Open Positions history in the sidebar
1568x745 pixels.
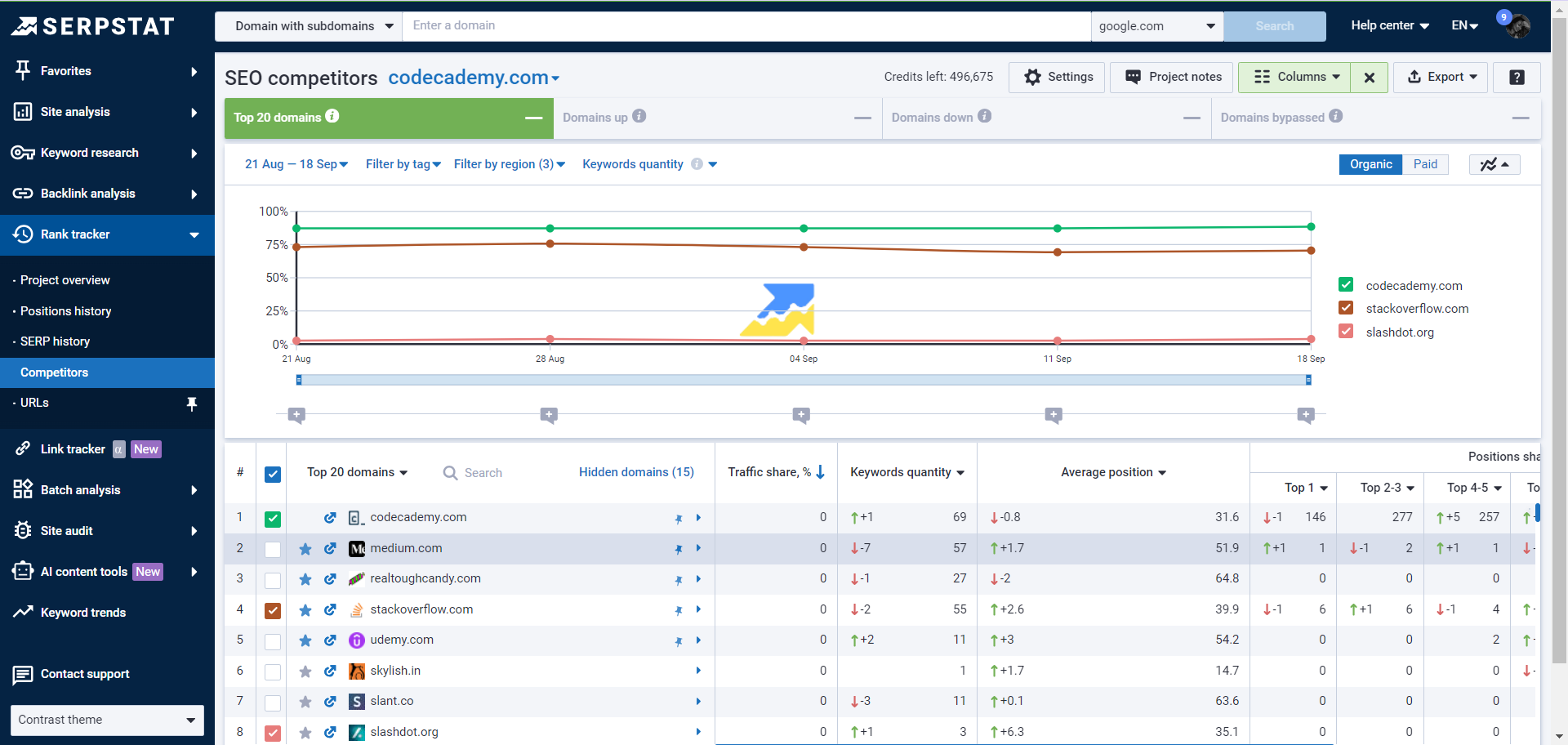pyautogui.click(x=66, y=311)
